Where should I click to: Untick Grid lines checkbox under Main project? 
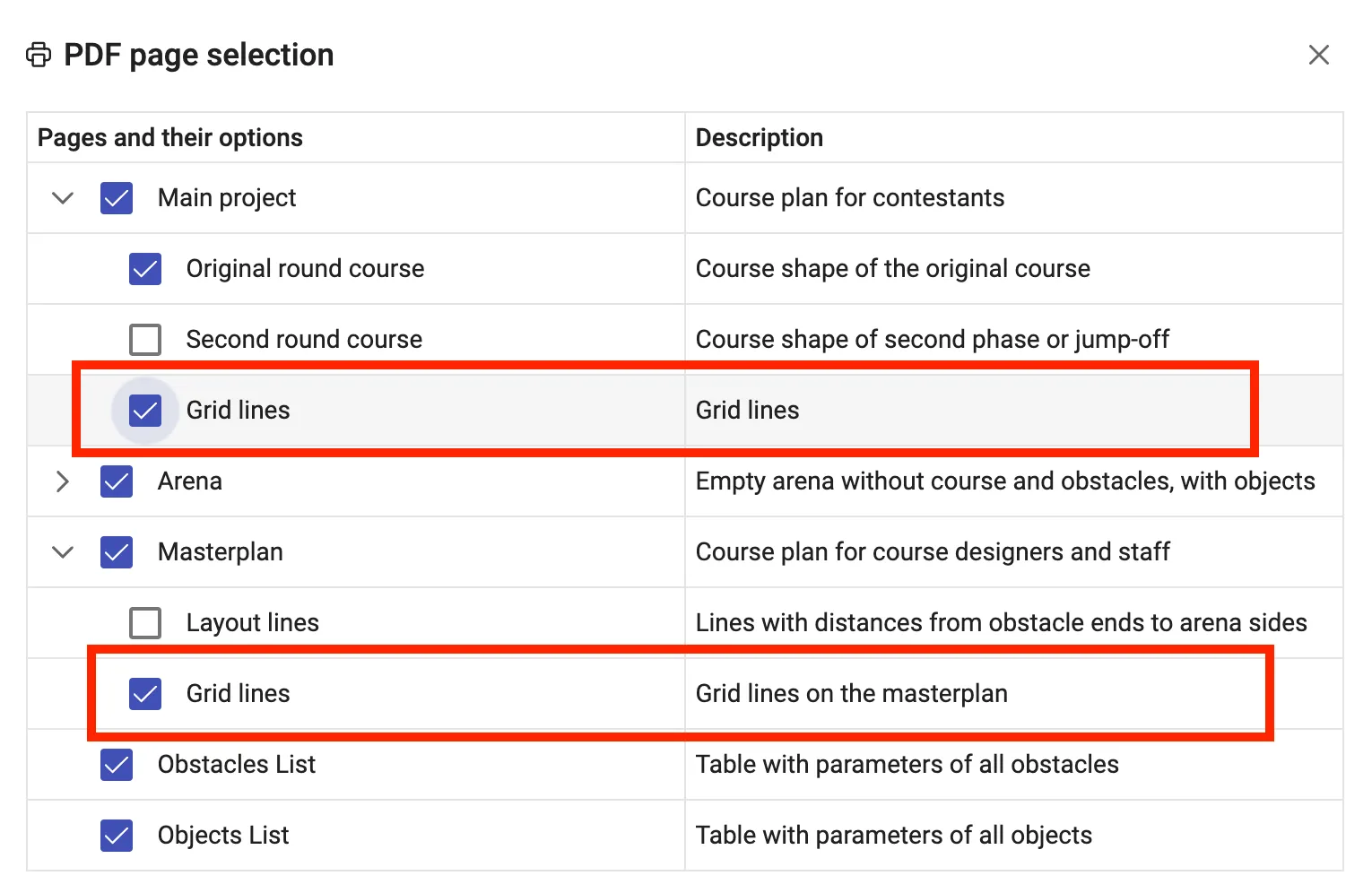145,411
